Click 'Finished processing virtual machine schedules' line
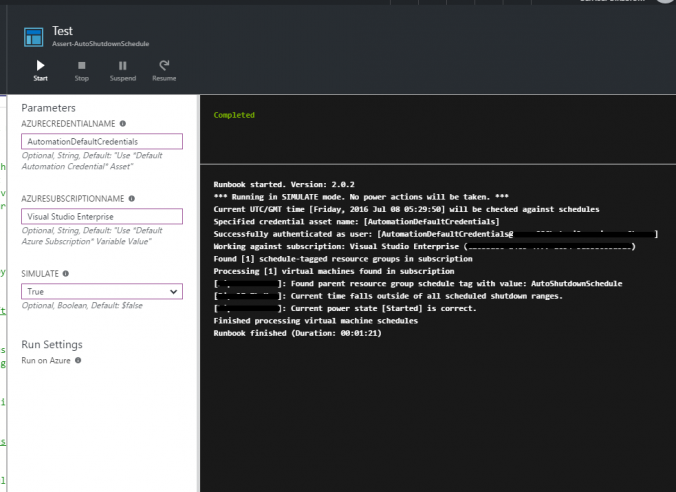Screen dimensions: 676x492 [x=316, y=321]
